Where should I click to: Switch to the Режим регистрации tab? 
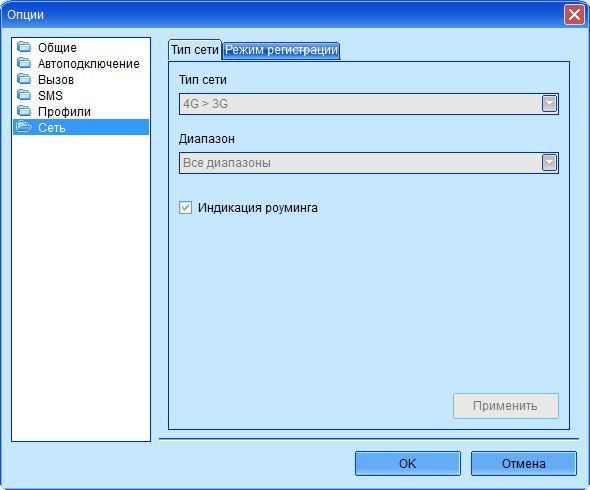pyautogui.click(x=281, y=50)
